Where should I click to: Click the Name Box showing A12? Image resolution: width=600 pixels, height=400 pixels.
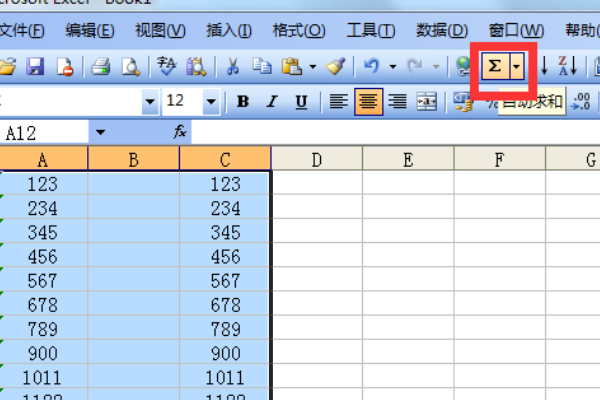click(x=44, y=133)
